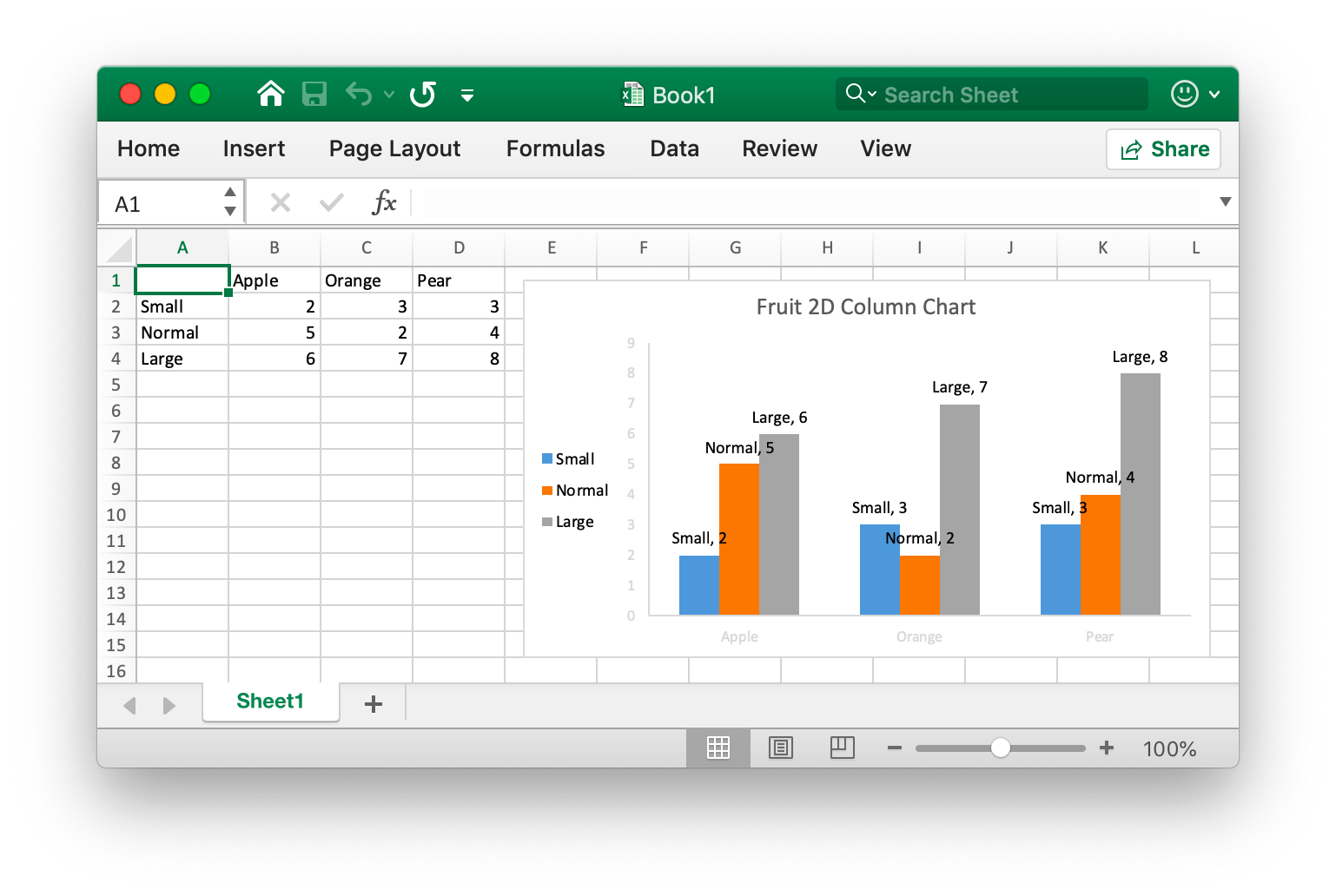Click the fx insert function icon
This screenshot has width=1336, height=896.
pos(385,201)
